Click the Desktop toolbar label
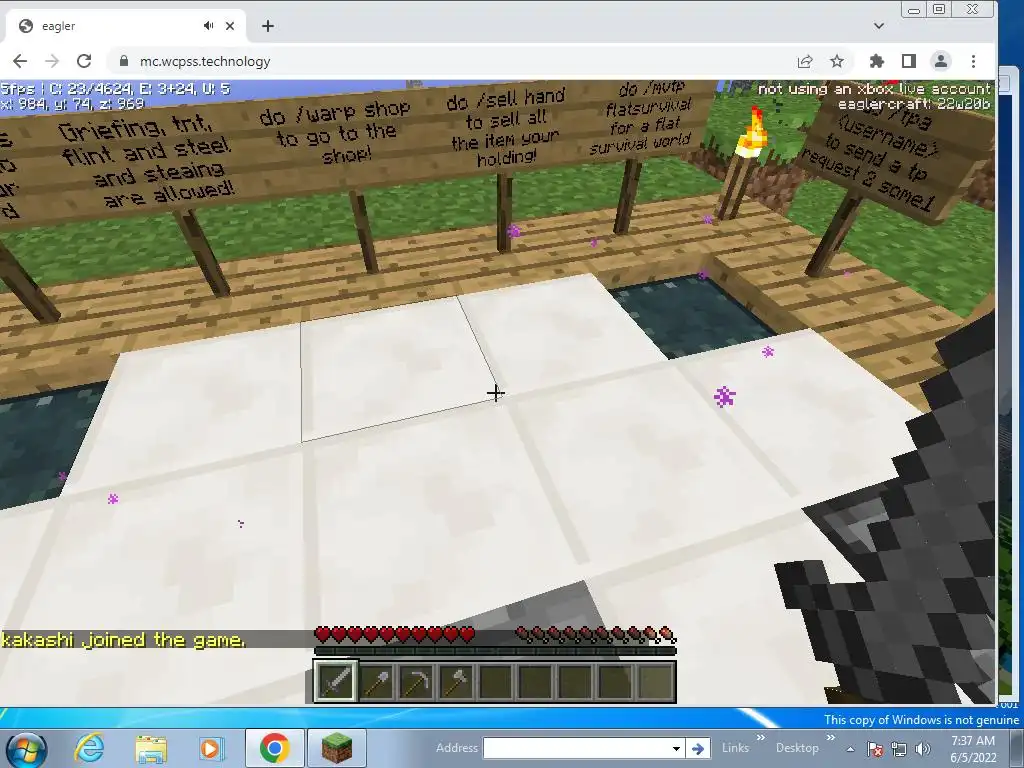The image size is (1024, 768). point(797,748)
